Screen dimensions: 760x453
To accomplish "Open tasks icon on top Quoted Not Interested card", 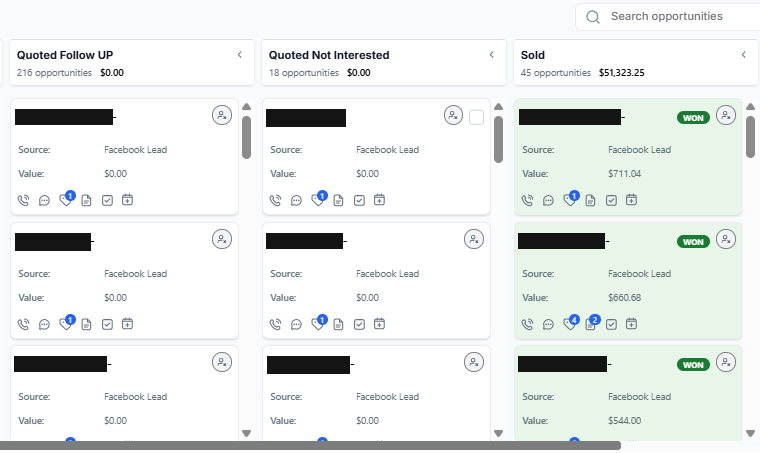I will 359,200.
